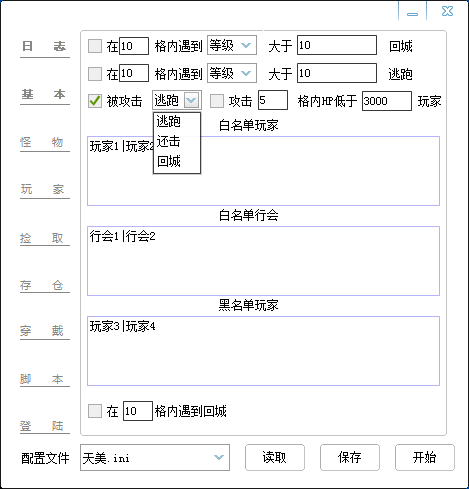Image resolution: width=469 pixels, height=489 pixels.
Task: Focus the 黑名单玩家 text box
Action: 263,351
